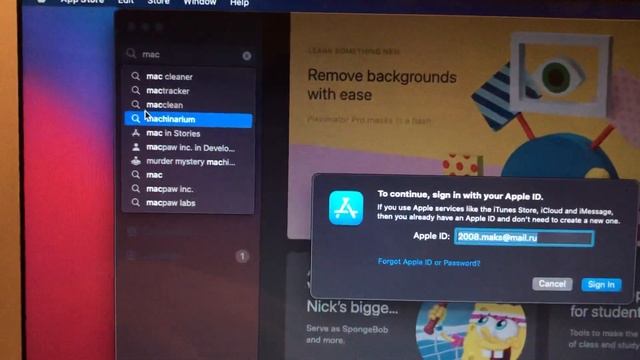Select the 'macclean' suggestion
640x360 pixels.
click(x=188, y=105)
